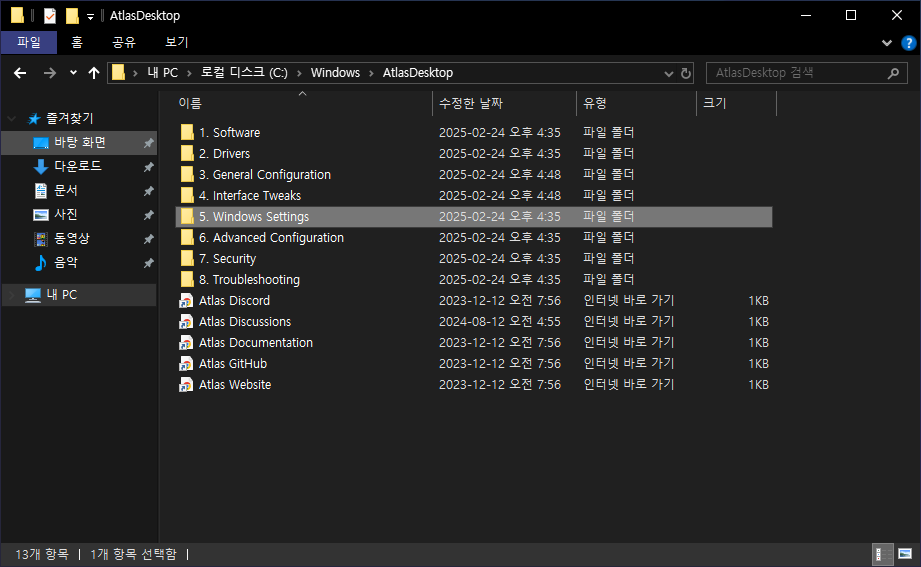Collapse the 즐겨찾기 tree section
Viewport: 921px width, 567px height.
[12, 119]
